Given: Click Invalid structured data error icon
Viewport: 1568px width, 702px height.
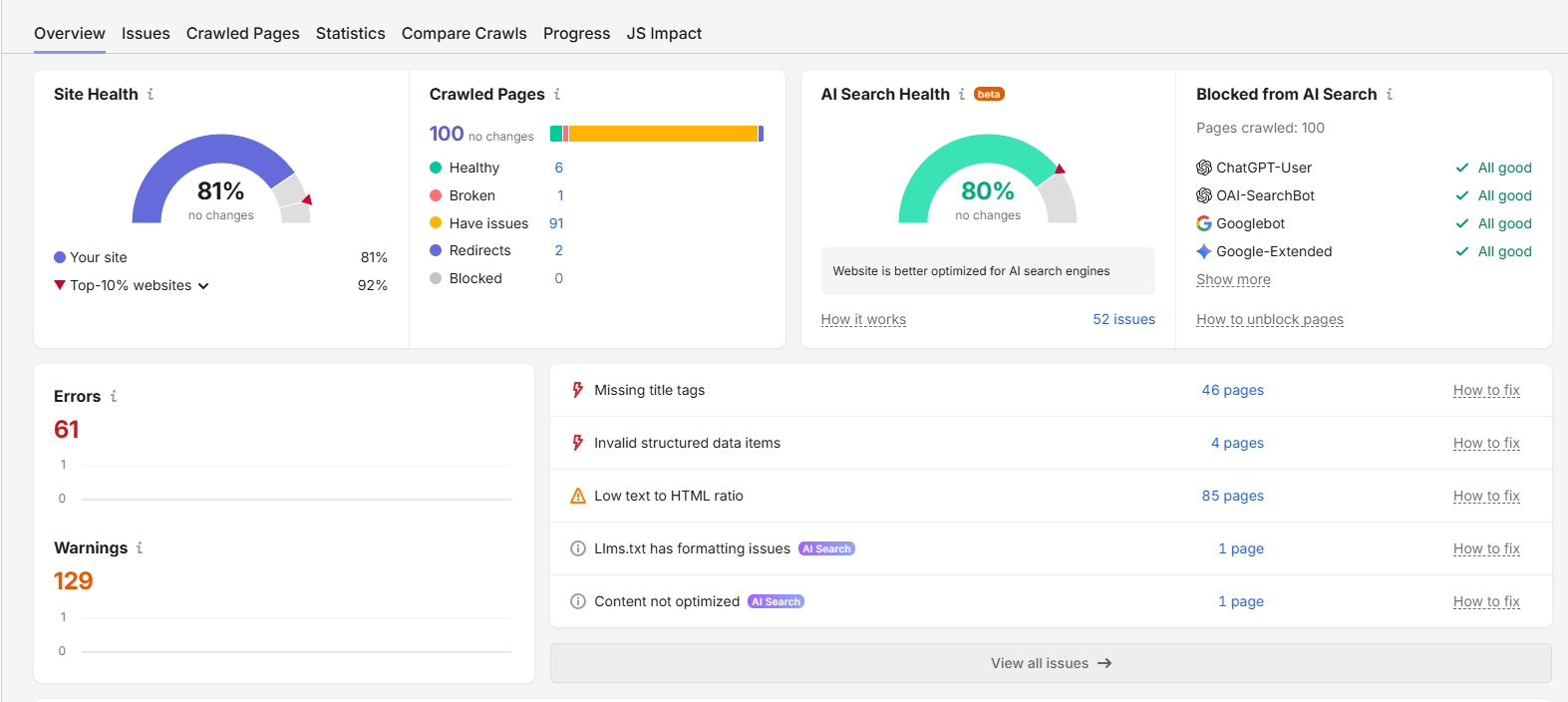Looking at the screenshot, I should click(577, 443).
